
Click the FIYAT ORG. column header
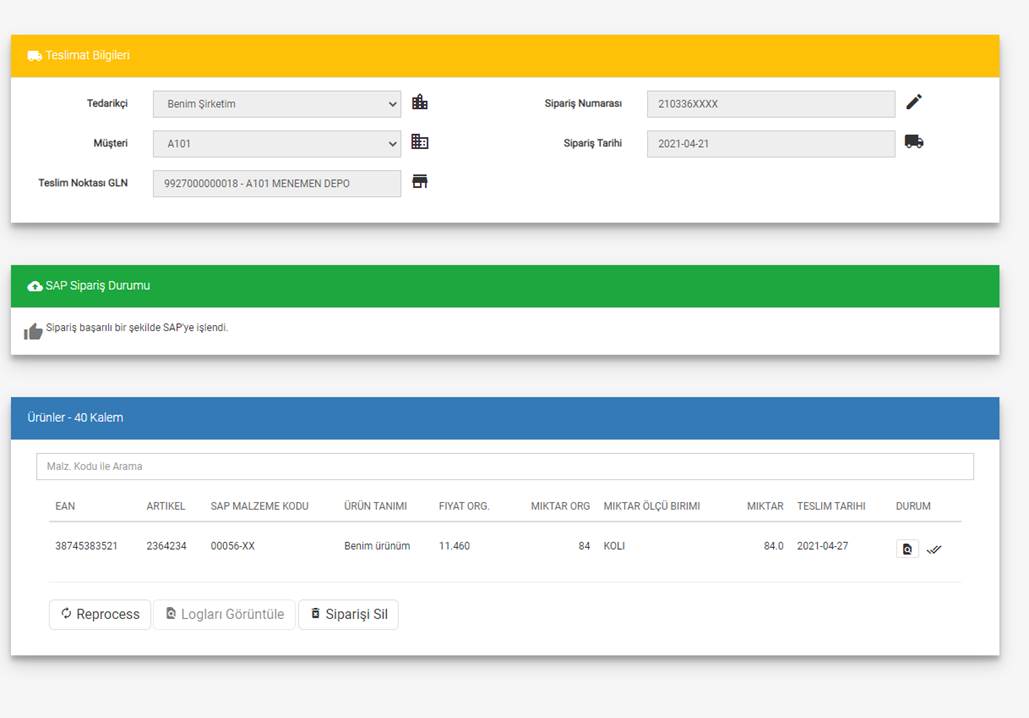464,506
